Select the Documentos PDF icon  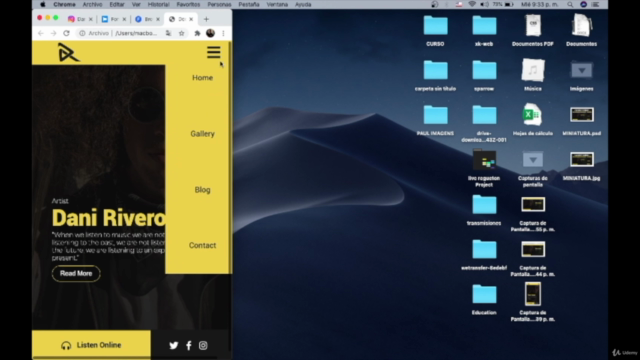[x=533, y=26]
